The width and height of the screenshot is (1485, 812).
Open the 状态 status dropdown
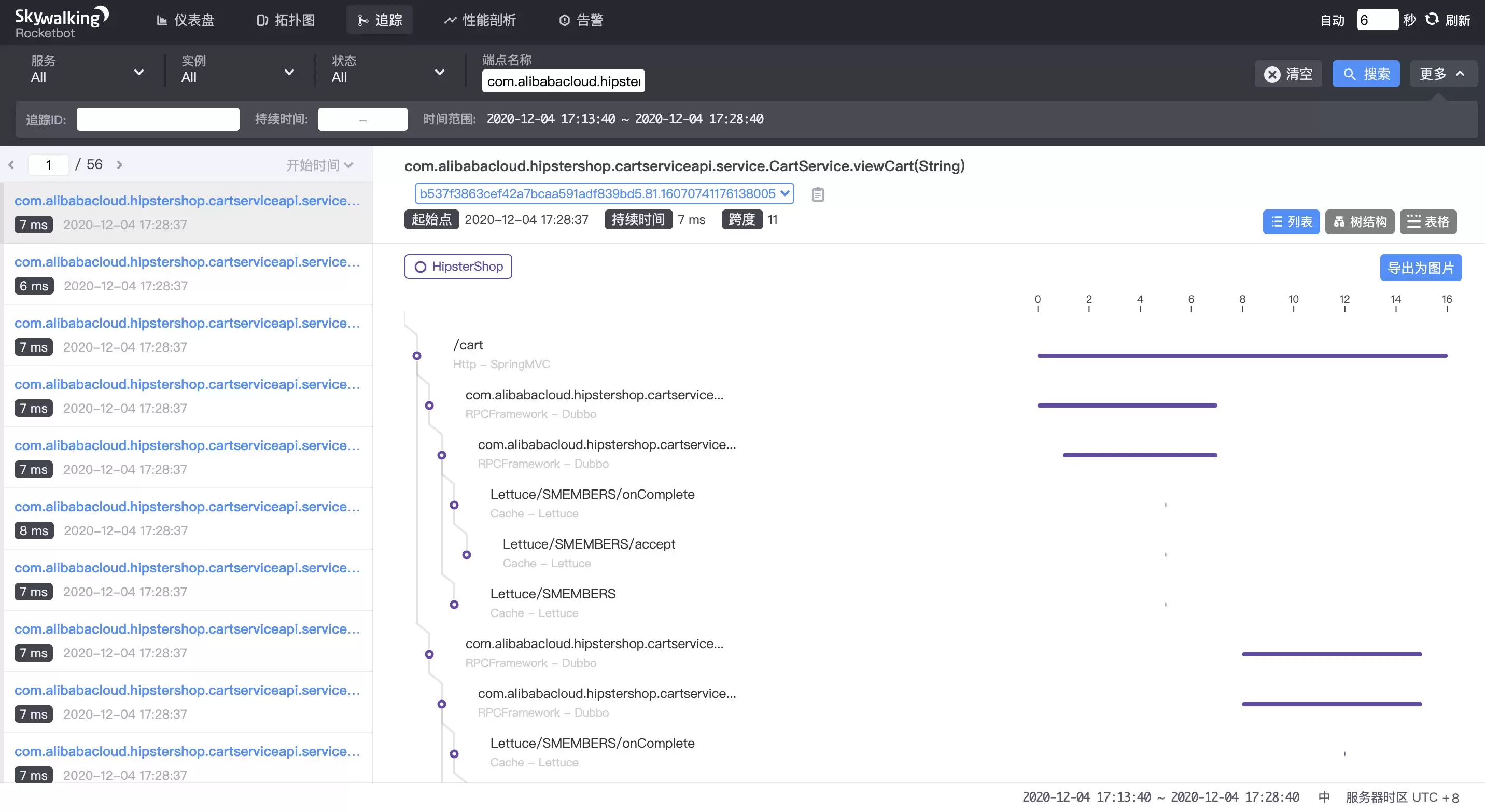tap(387, 69)
